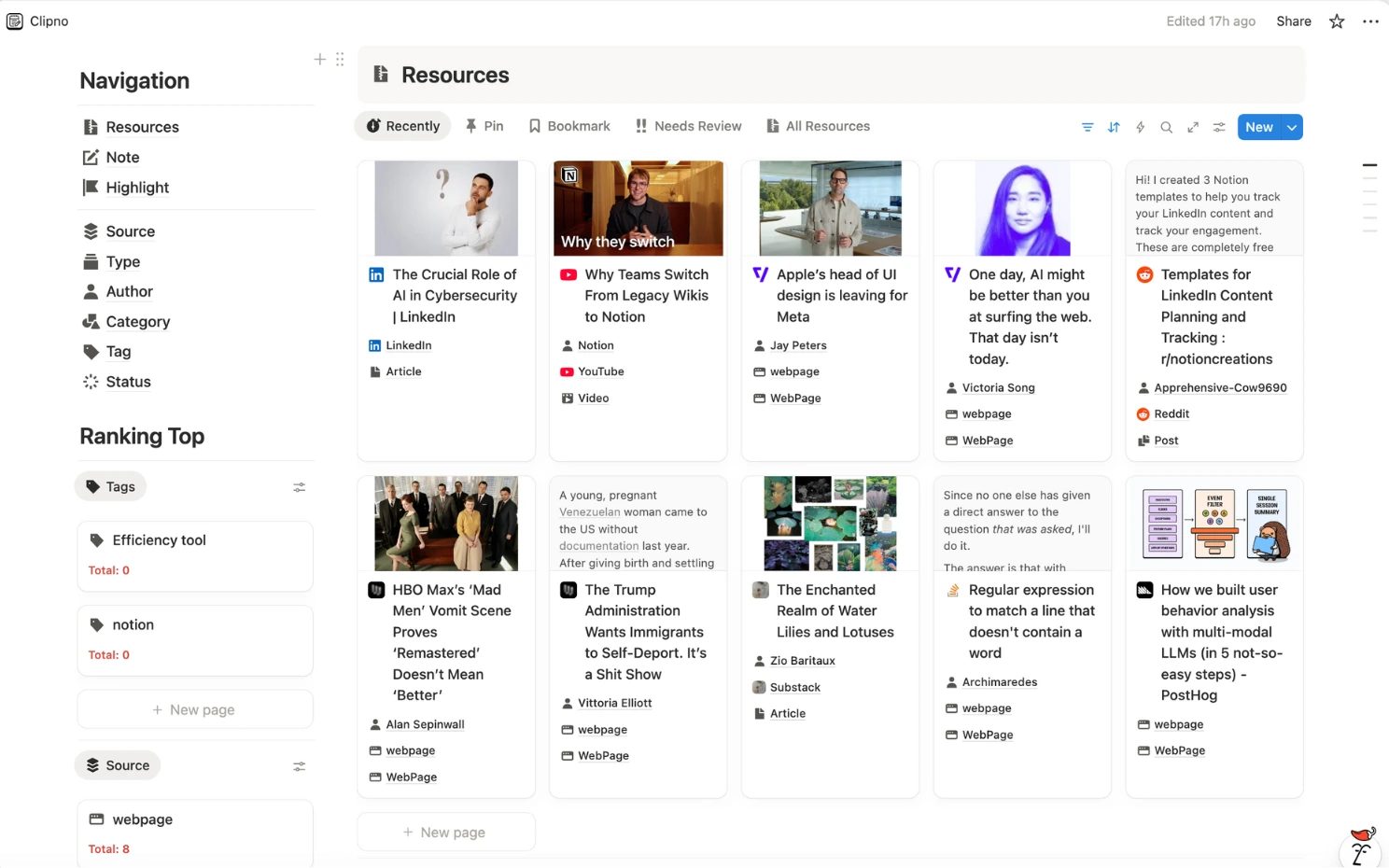Open the view settings sliders icon
Image resolution: width=1389 pixels, height=868 pixels.
coord(1218,127)
